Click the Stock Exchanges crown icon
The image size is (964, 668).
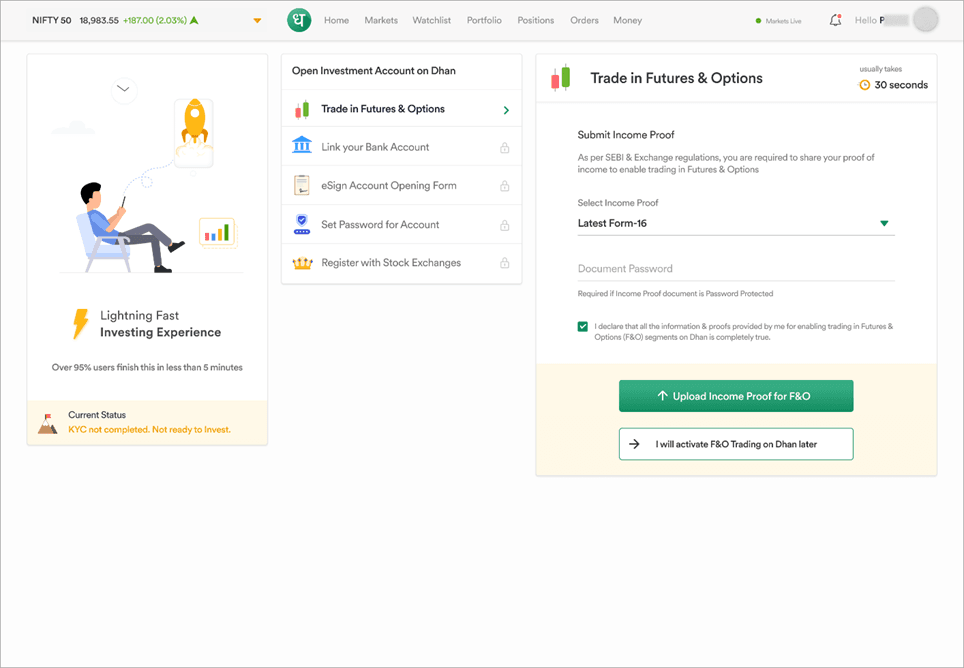pos(301,263)
